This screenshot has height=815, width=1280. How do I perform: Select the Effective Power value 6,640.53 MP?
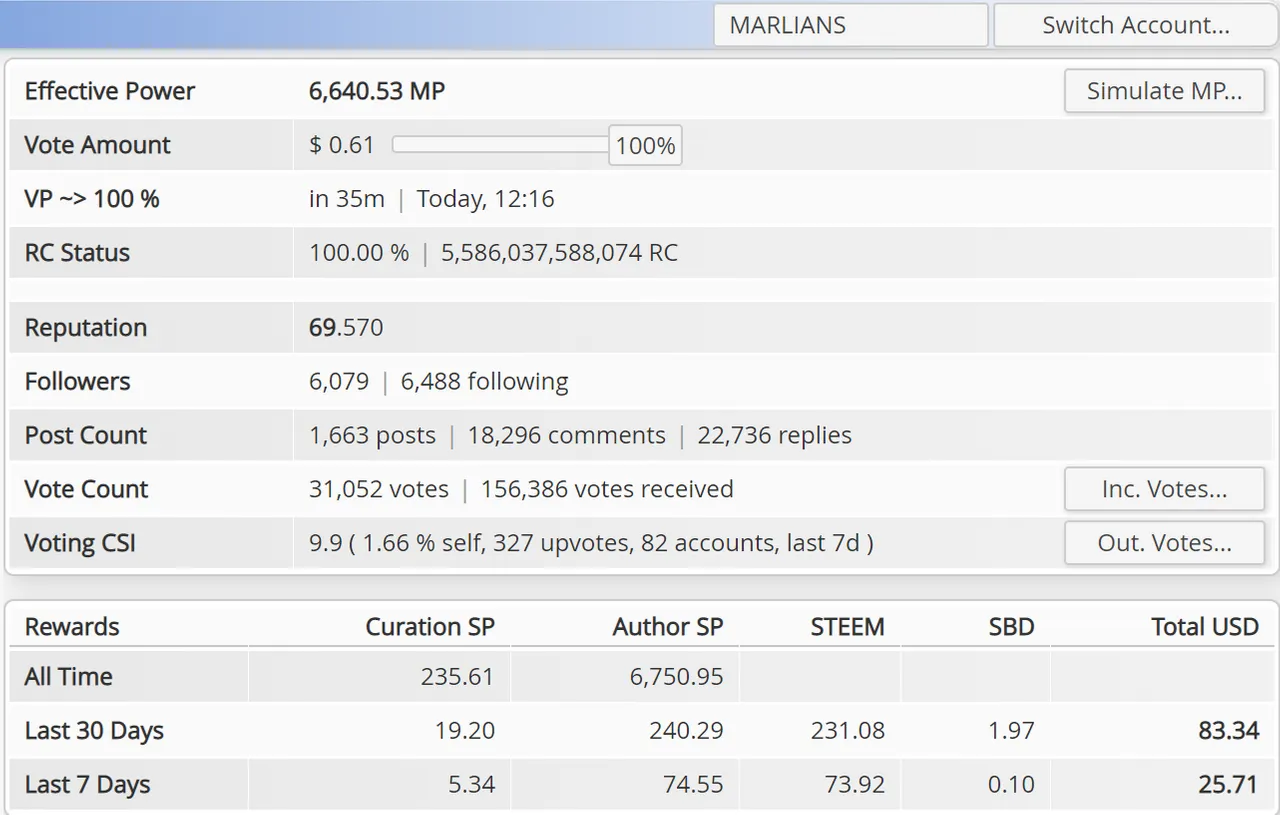(x=376, y=91)
